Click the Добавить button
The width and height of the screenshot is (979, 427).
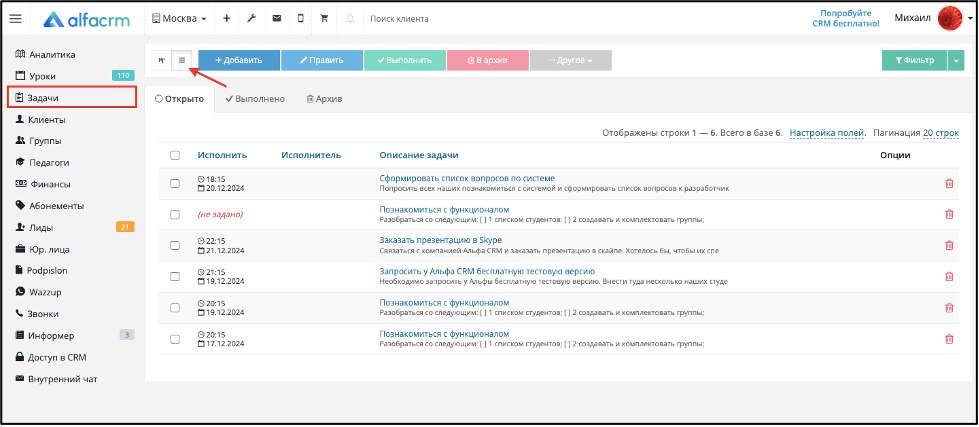[239, 61]
